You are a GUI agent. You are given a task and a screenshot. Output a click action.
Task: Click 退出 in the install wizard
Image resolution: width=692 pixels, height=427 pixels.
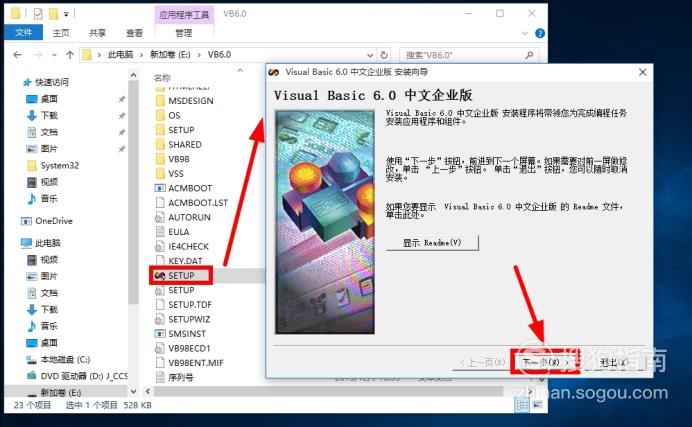[613, 363]
